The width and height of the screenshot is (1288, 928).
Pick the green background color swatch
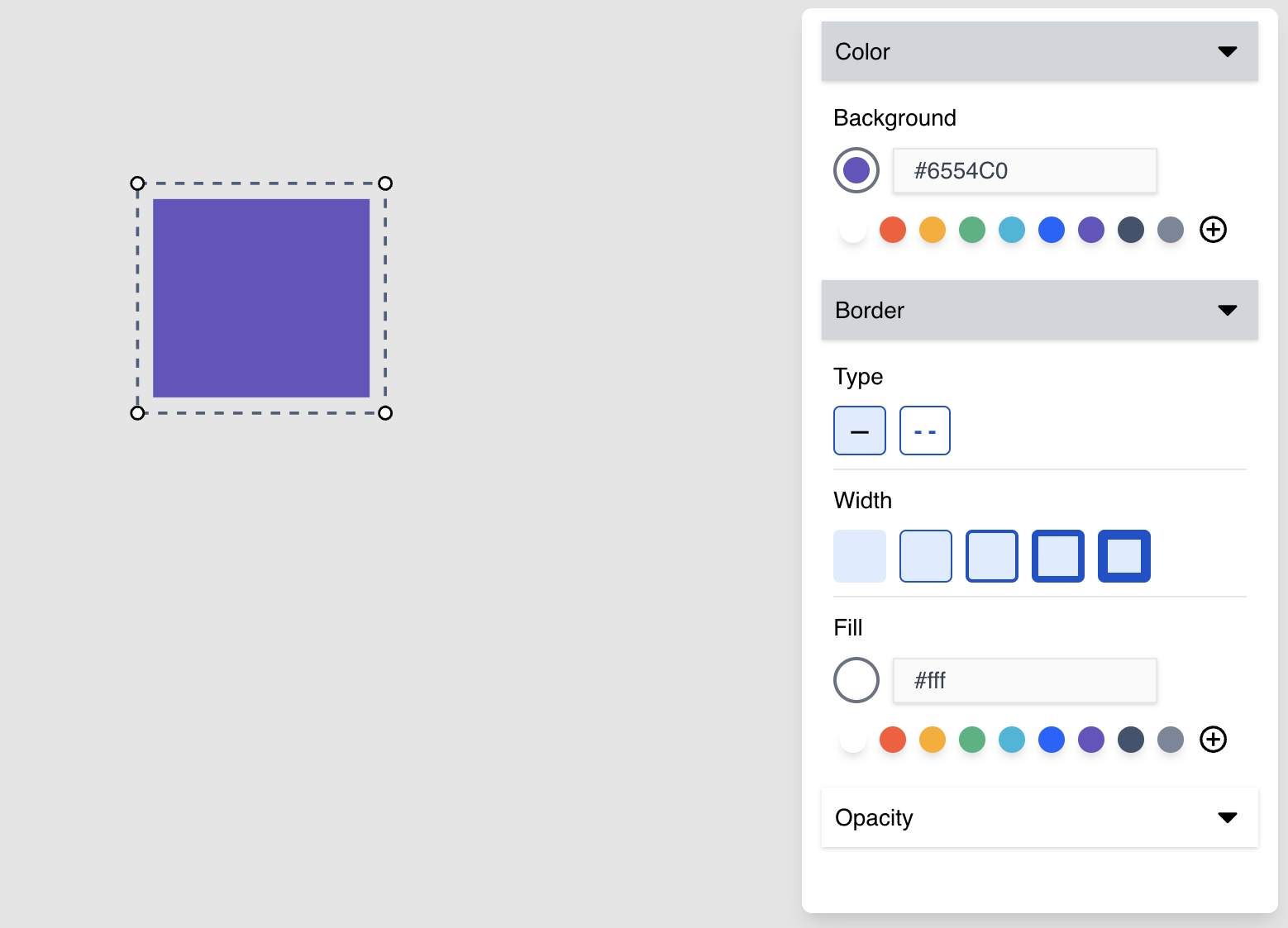point(971,230)
